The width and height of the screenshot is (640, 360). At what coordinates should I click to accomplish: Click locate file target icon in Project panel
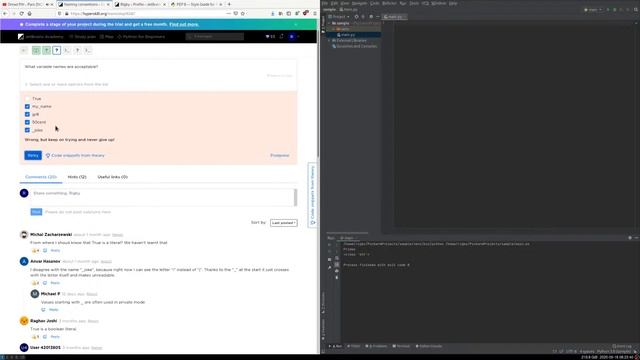click(356, 17)
